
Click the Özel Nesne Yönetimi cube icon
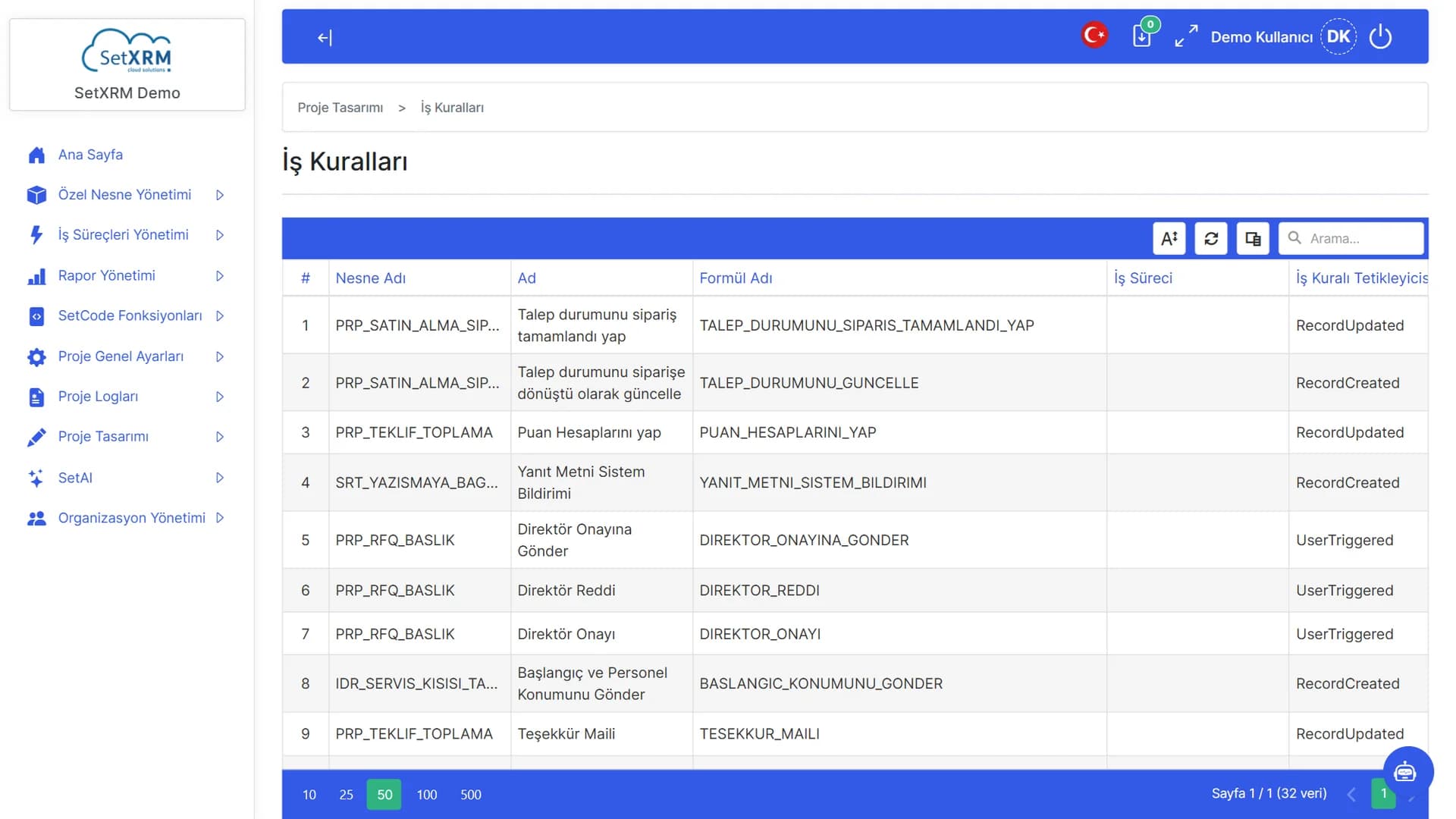[36, 195]
